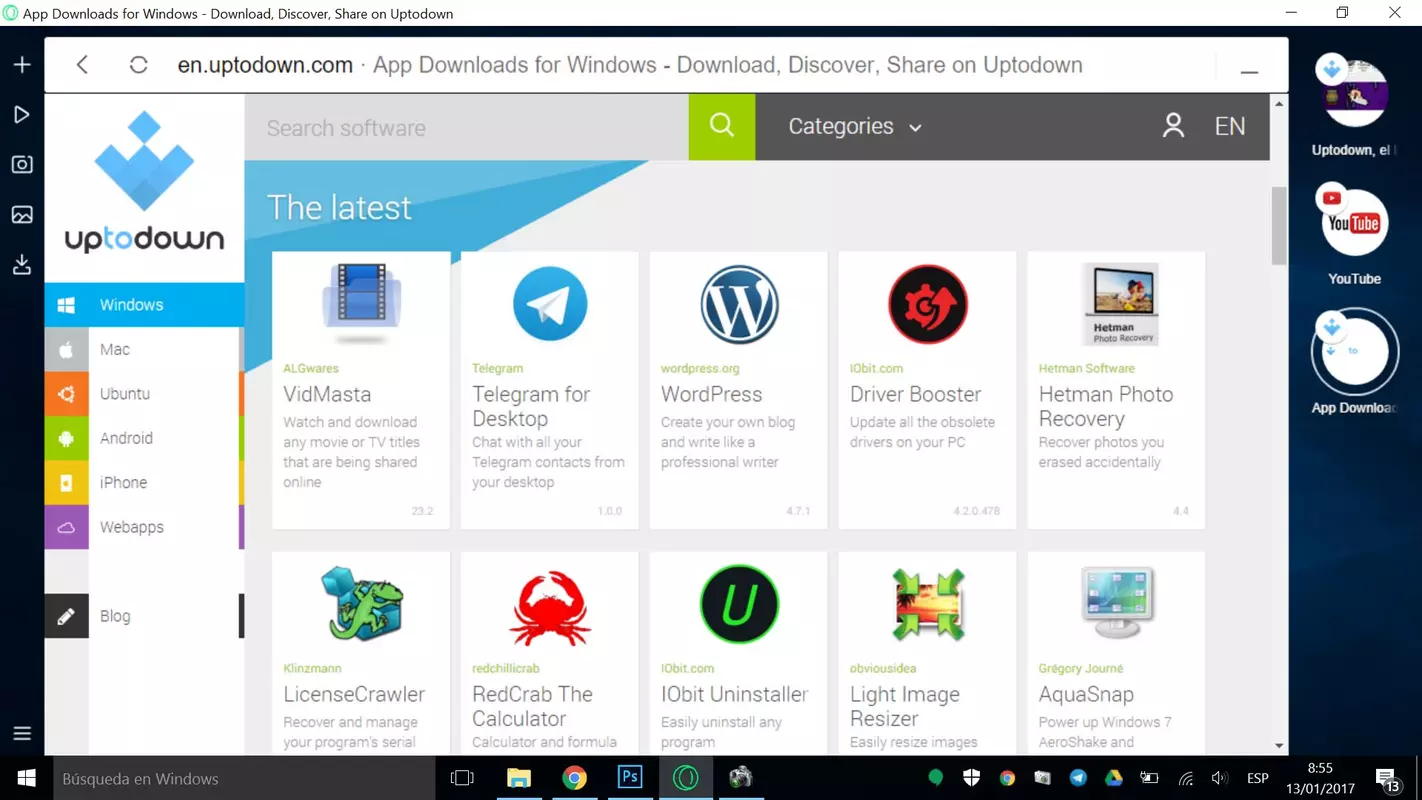This screenshot has height=800, width=1422.
Task: Open the user account icon
Action: point(1173,126)
